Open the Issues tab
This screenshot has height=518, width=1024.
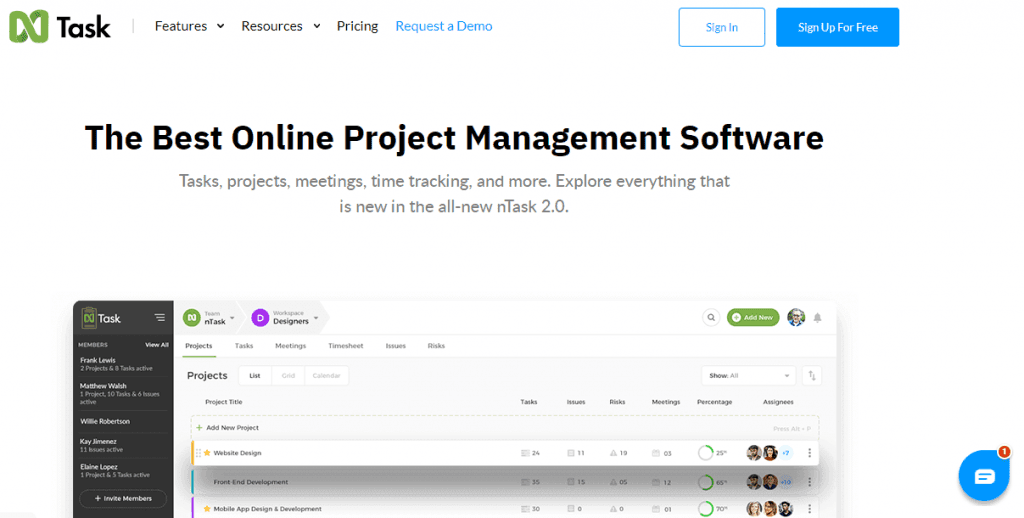point(396,346)
